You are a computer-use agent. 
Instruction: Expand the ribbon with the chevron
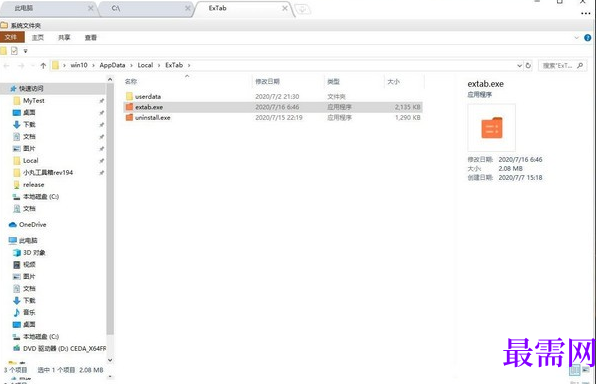coord(577,38)
